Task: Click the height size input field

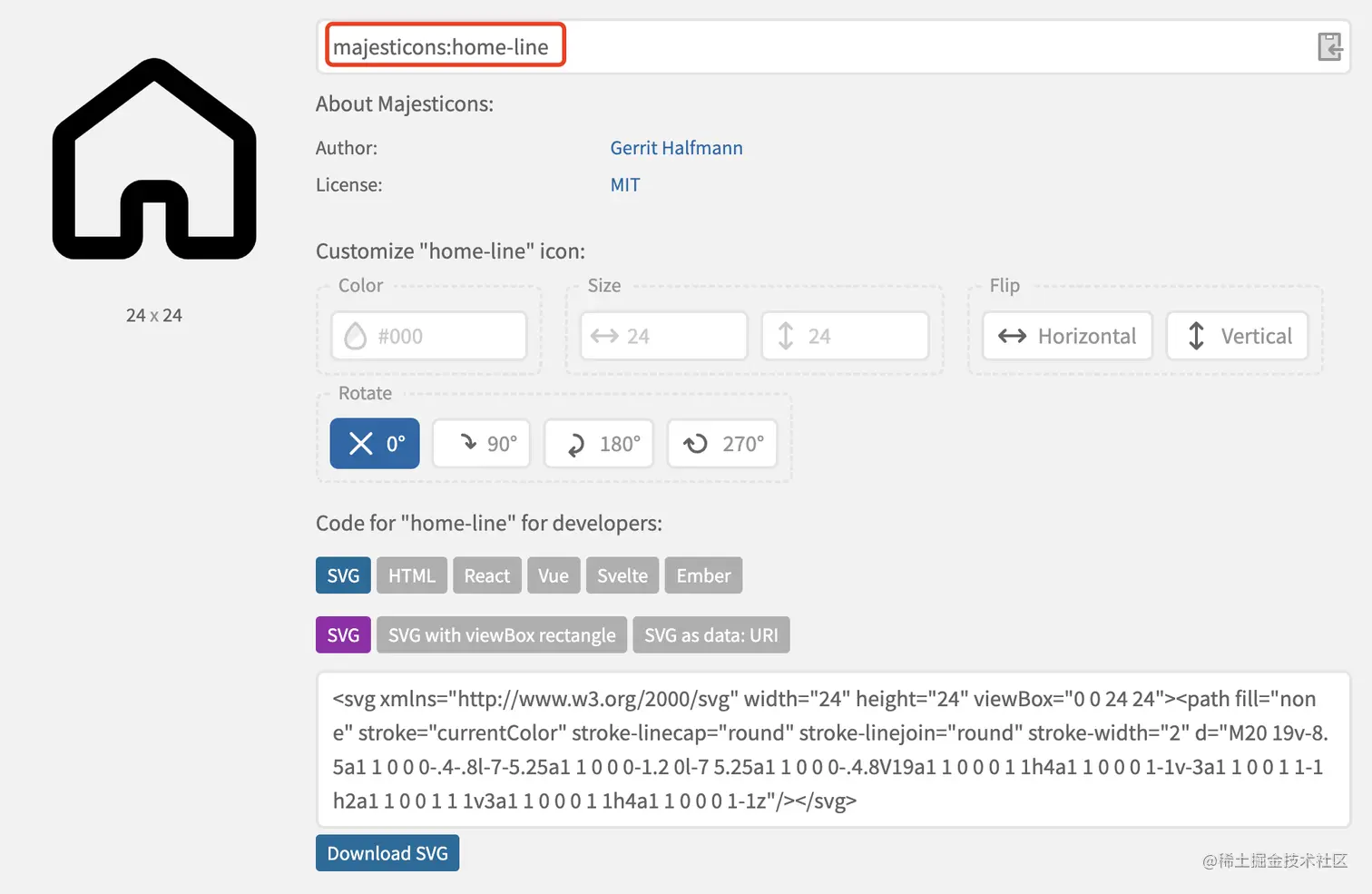Action: (x=845, y=336)
